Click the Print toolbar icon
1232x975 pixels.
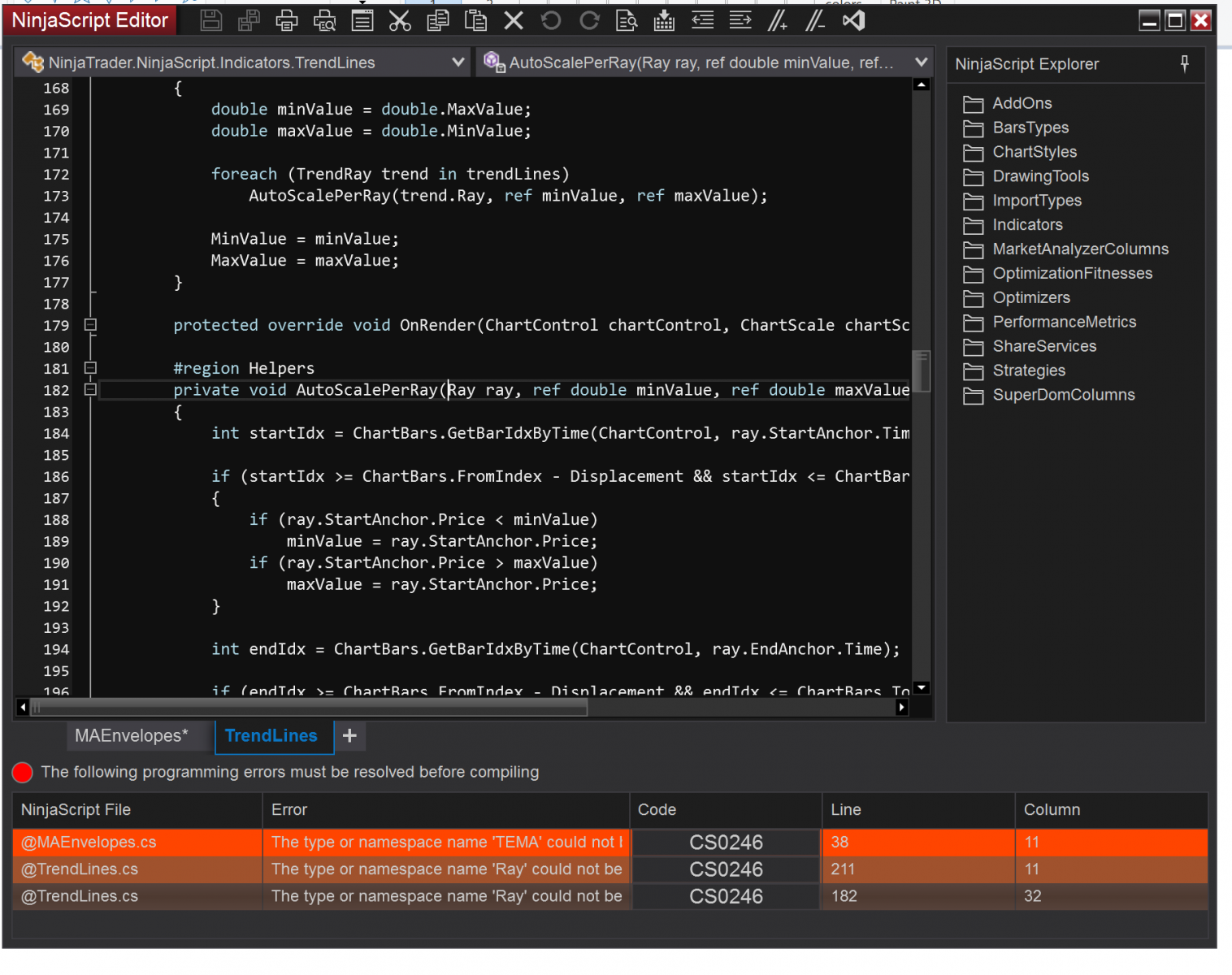point(286,21)
